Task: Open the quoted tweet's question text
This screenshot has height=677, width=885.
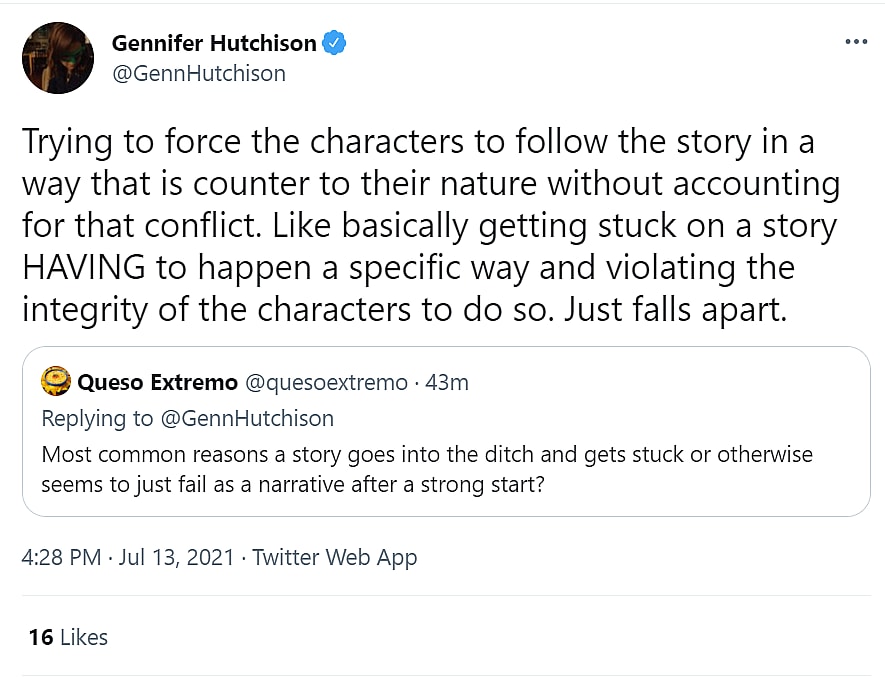Action: (x=427, y=455)
